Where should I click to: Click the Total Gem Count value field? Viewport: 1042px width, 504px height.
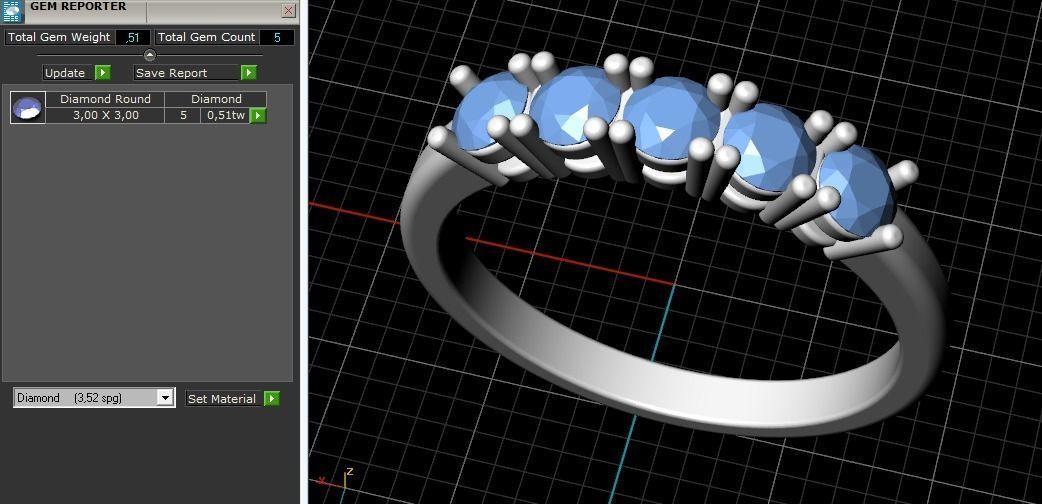276,37
